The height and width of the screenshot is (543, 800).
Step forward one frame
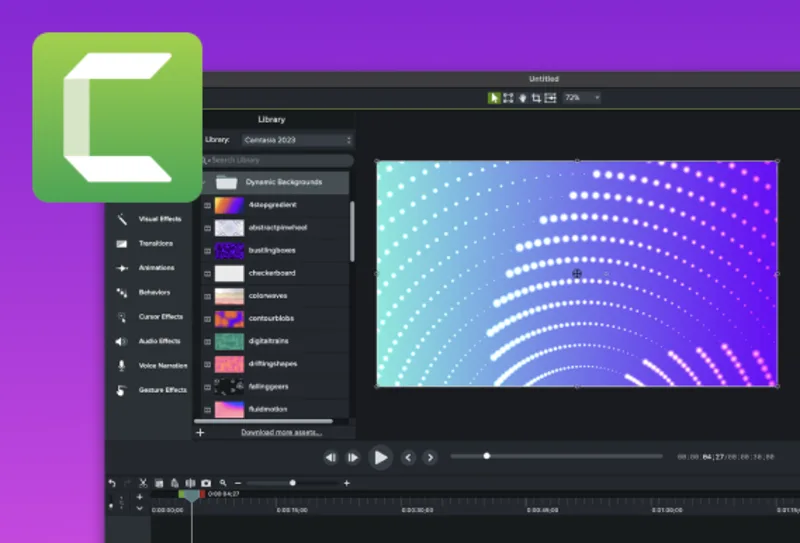[353, 457]
